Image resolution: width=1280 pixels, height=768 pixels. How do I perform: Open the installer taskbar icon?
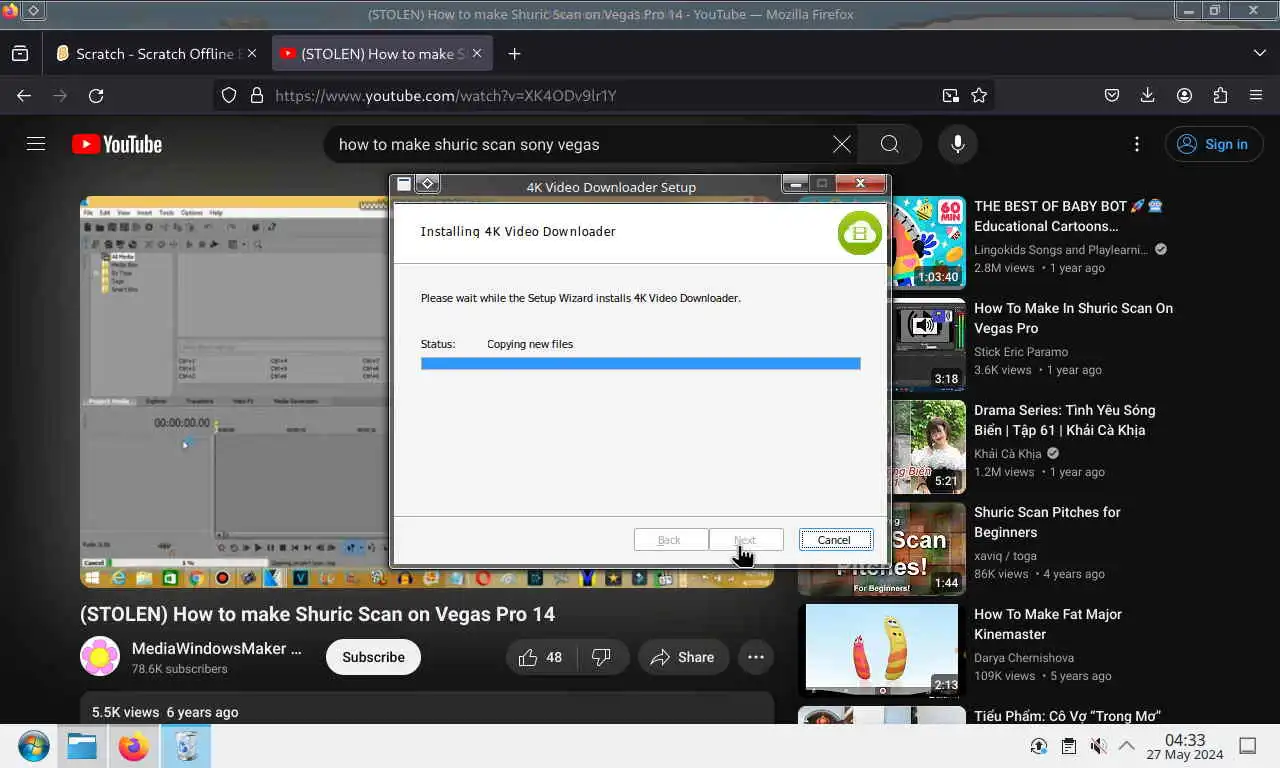click(186, 746)
